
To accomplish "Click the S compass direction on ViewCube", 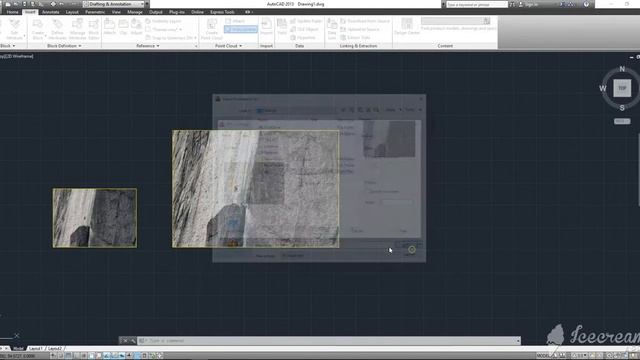I will (x=622, y=108).
